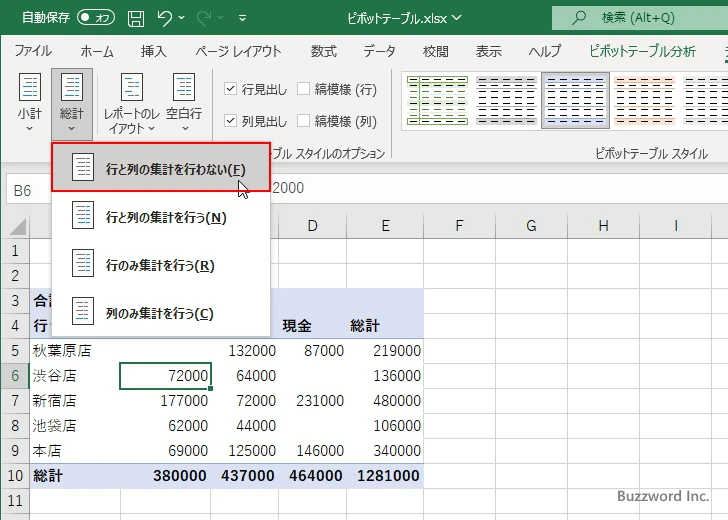Switch to the 校閲 tab
Screen dimensions: 728x520
tap(436, 51)
